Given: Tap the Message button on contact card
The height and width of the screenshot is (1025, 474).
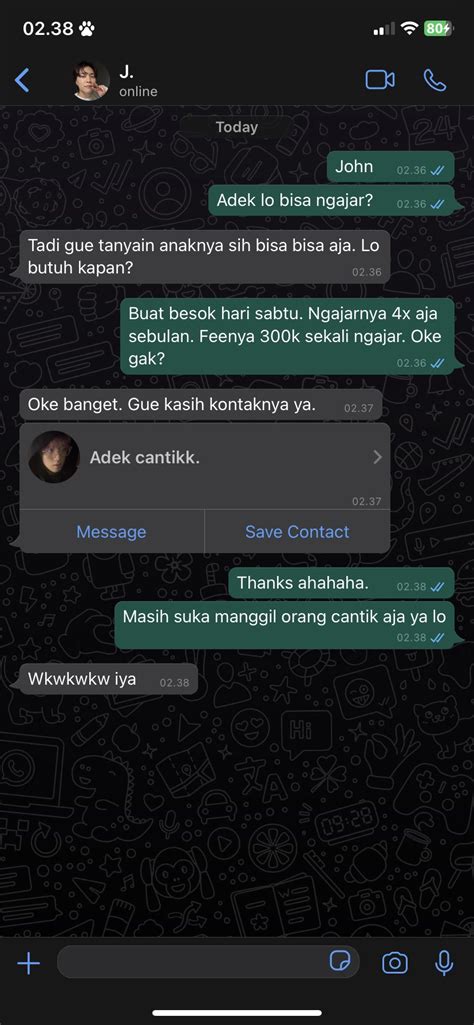Looking at the screenshot, I should 111,531.
